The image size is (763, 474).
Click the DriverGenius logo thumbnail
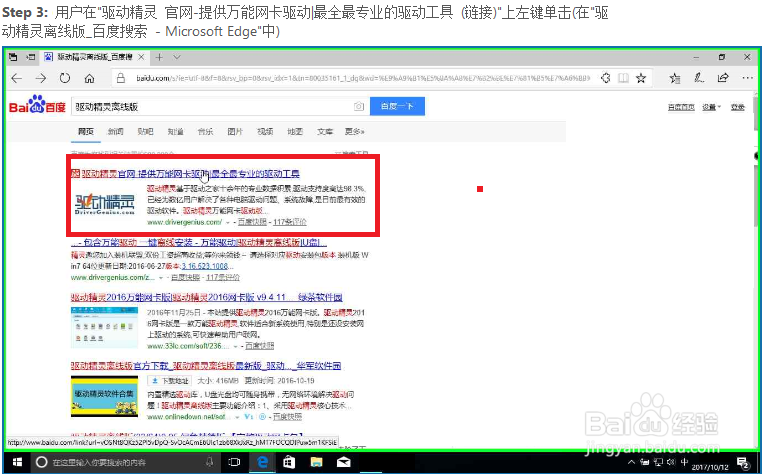[105, 204]
